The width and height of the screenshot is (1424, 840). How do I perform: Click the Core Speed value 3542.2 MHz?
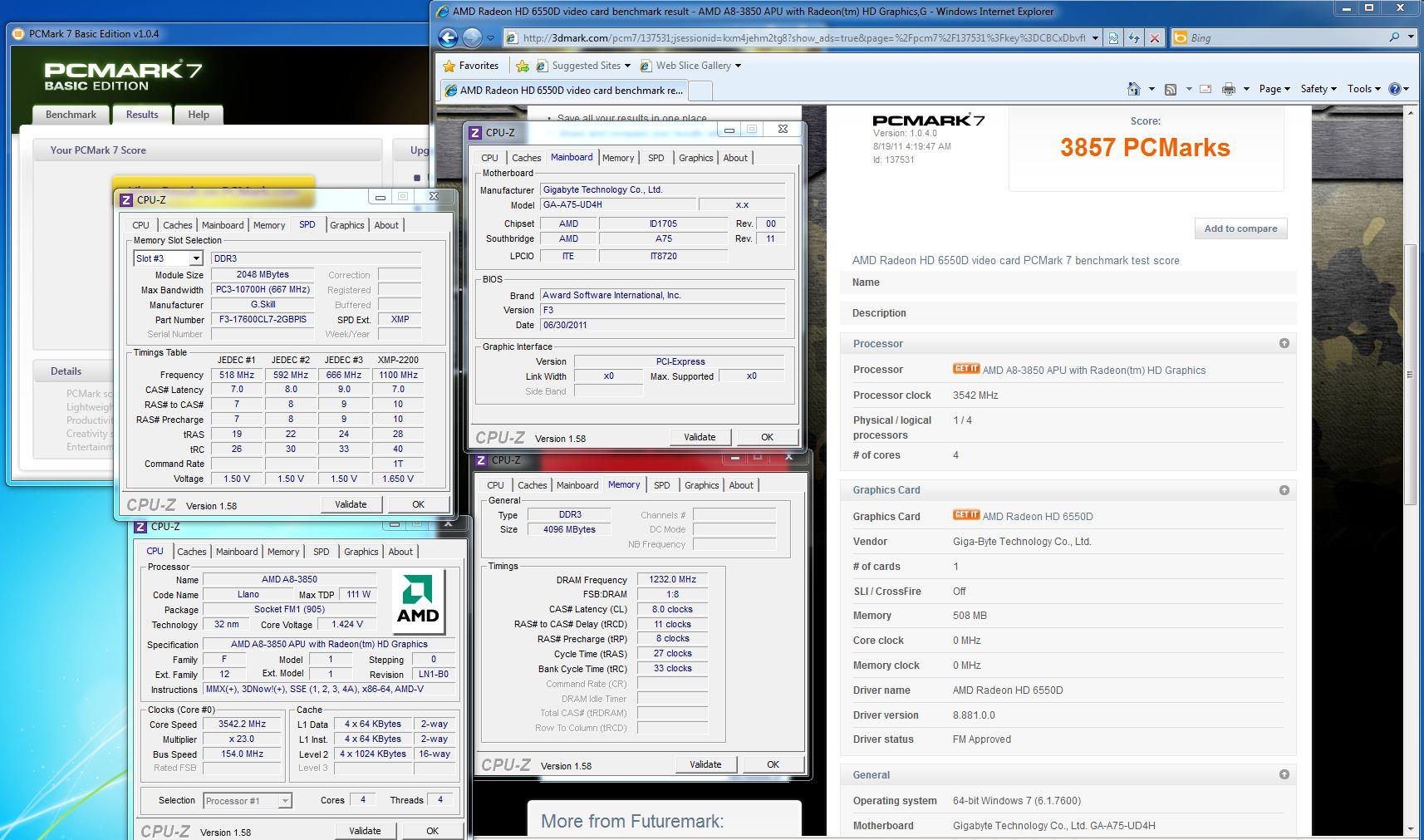[x=242, y=725]
